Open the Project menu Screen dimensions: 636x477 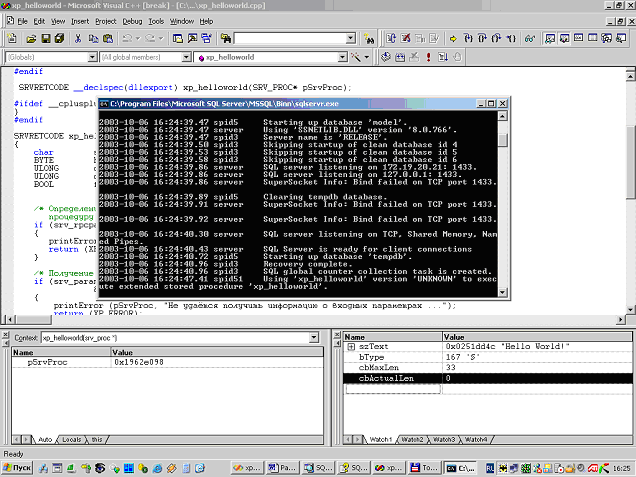[x=106, y=21]
